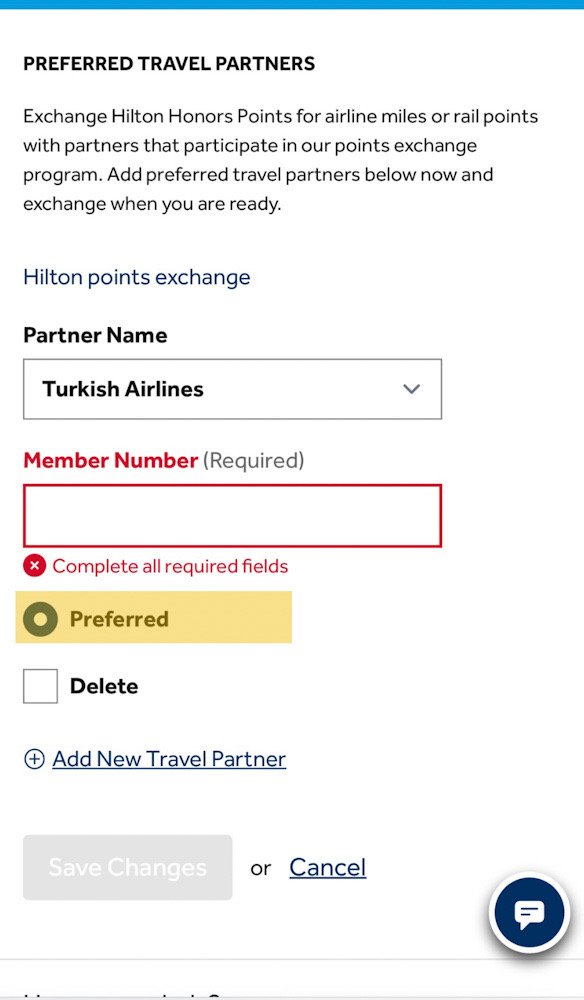This screenshot has height=1000, width=584.
Task: Click the Turkish Airlines selected value
Action: tap(123, 389)
